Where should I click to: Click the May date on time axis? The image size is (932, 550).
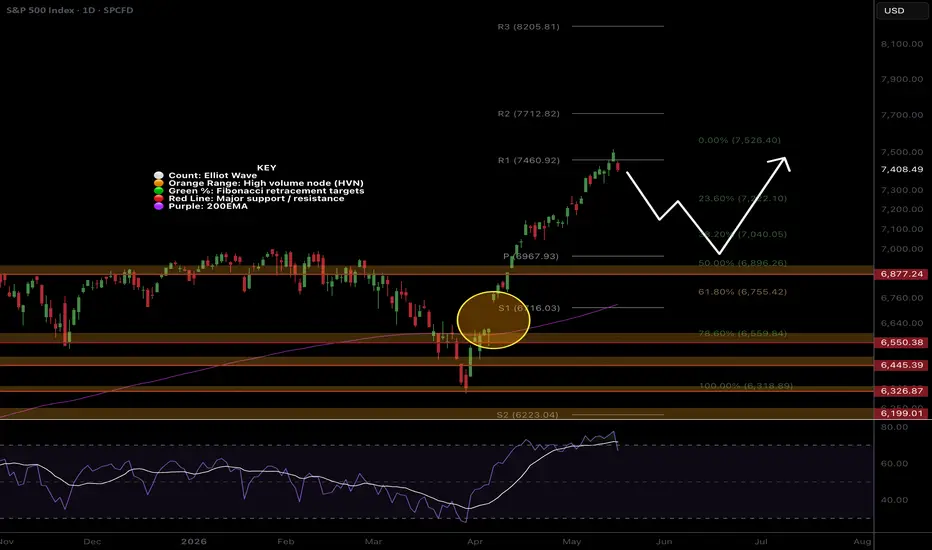coord(572,542)
